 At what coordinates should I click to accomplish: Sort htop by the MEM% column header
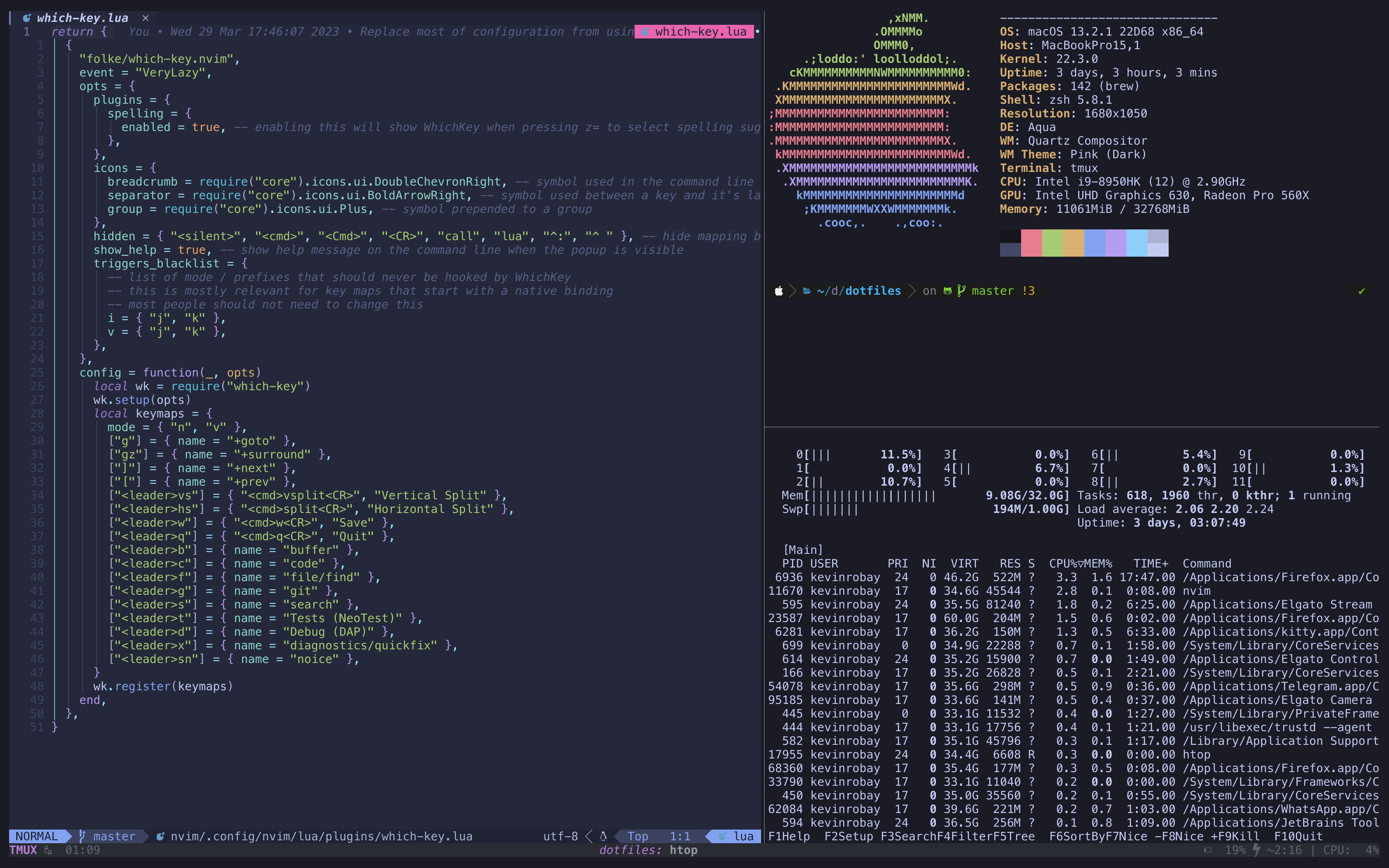[1098, 564]
